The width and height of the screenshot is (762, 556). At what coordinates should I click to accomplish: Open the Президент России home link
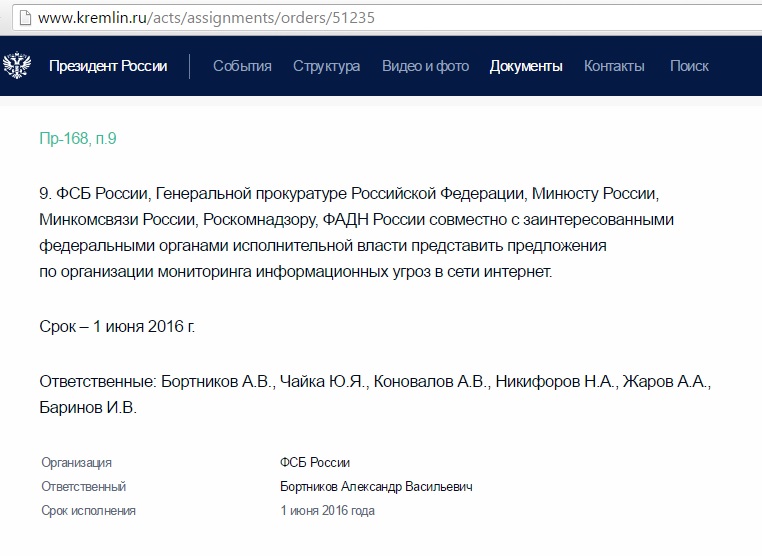pos(108,66)
